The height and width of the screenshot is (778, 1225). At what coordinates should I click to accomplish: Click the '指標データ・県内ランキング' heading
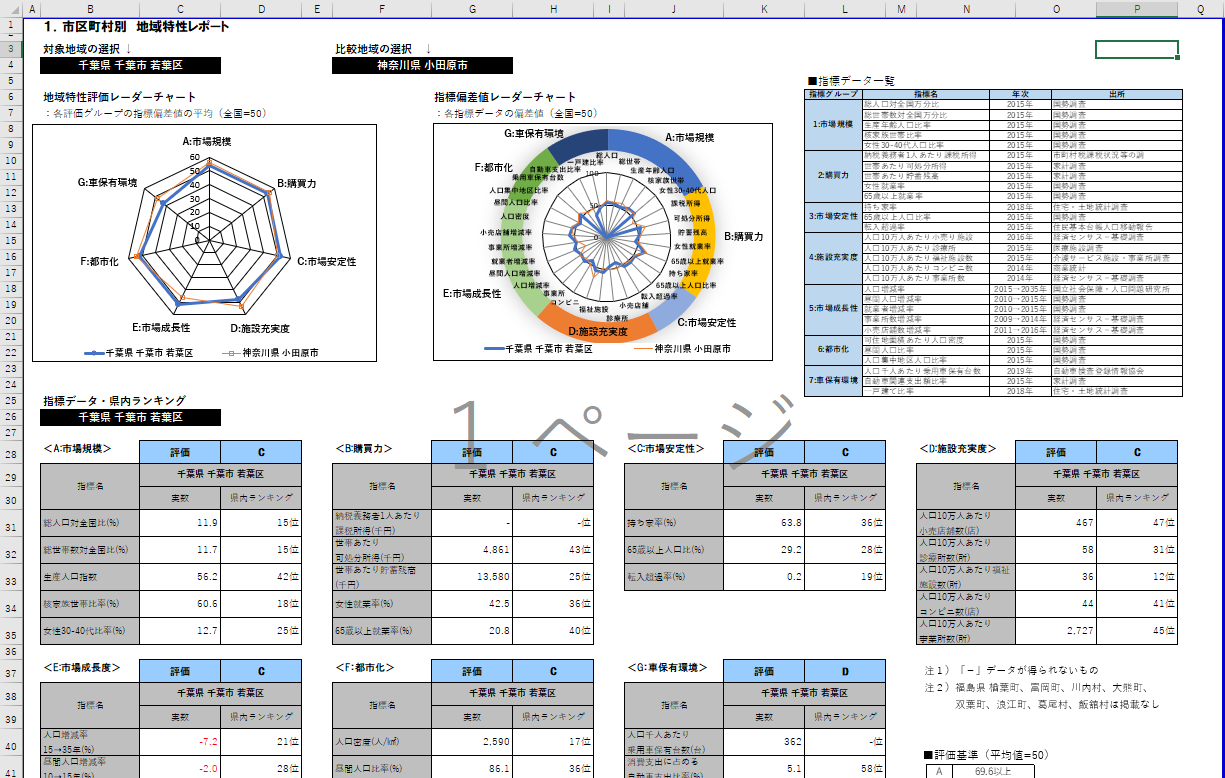114,401
